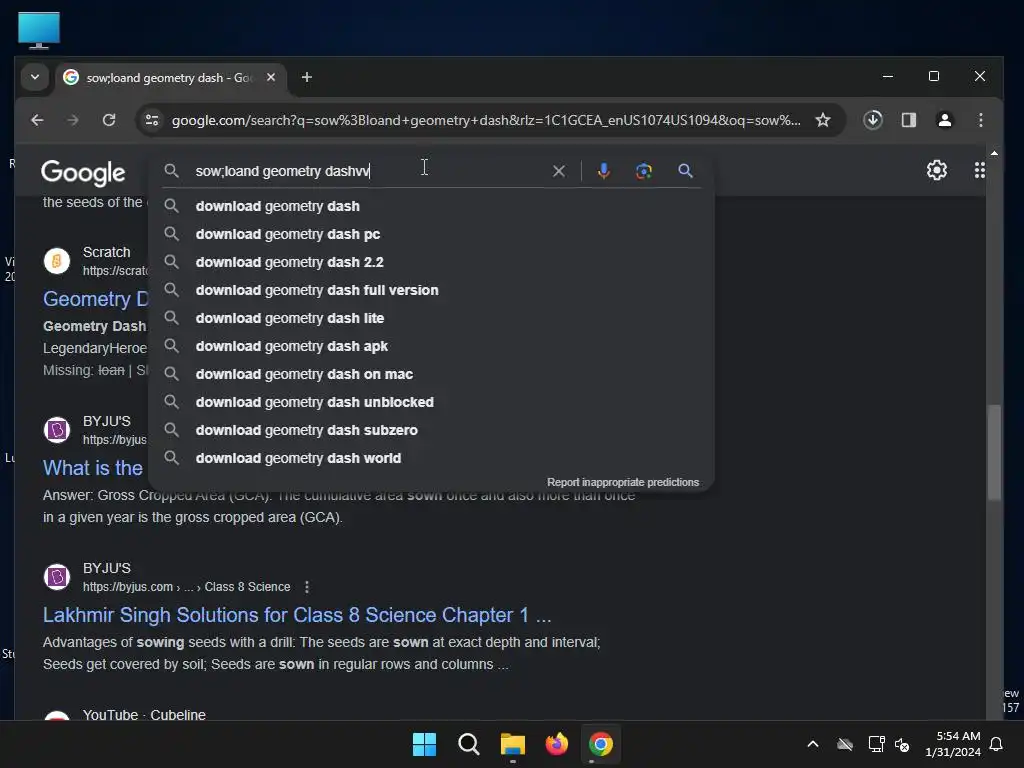Open a new tab with plus button
The width and height of the screenshot is (1024, 768).
pyautogui.click(x=306, y=77)
